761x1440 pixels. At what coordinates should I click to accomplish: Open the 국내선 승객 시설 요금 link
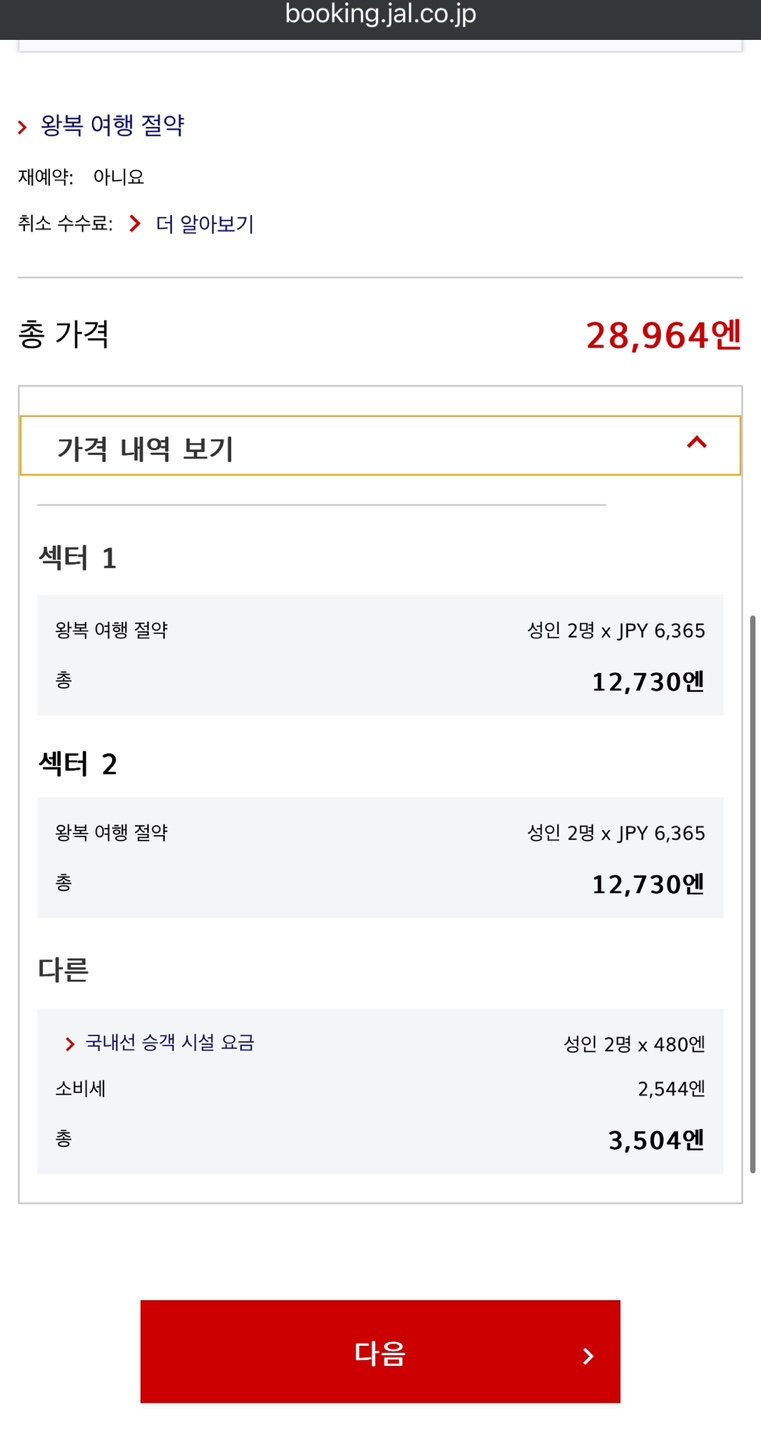pyautogui.click(x=170, y=1043)
